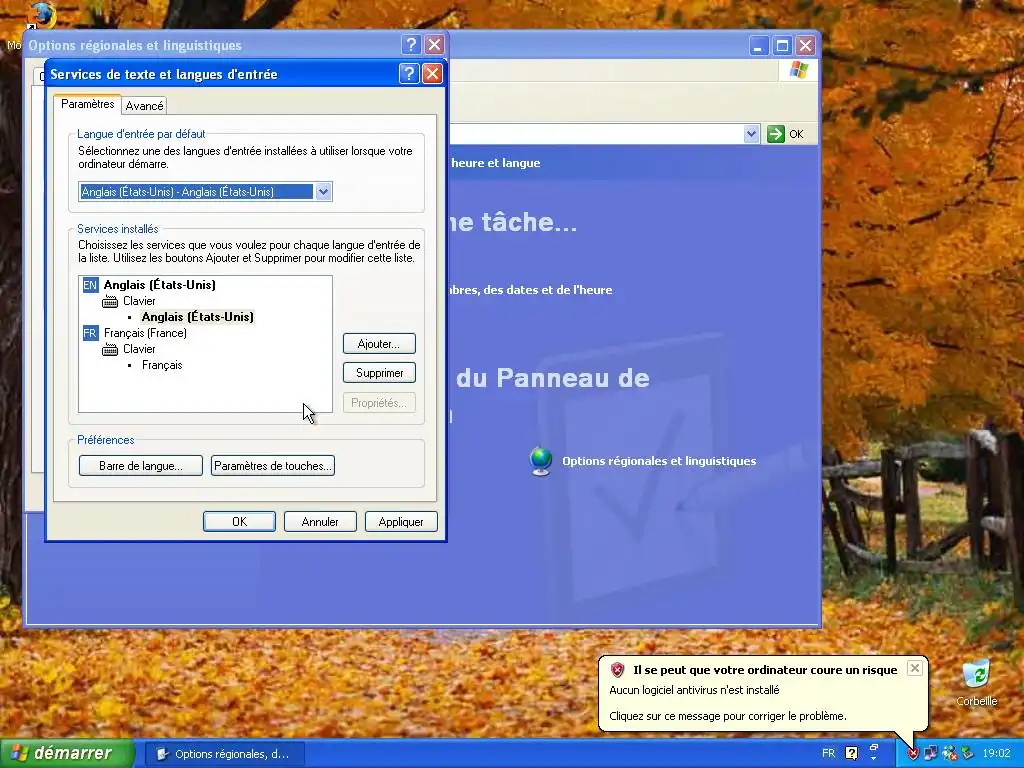Click the Windows flag logo in Control Panel window
Screen dimensions: 1024x768
pyautogui.click(x=798, y=70)
